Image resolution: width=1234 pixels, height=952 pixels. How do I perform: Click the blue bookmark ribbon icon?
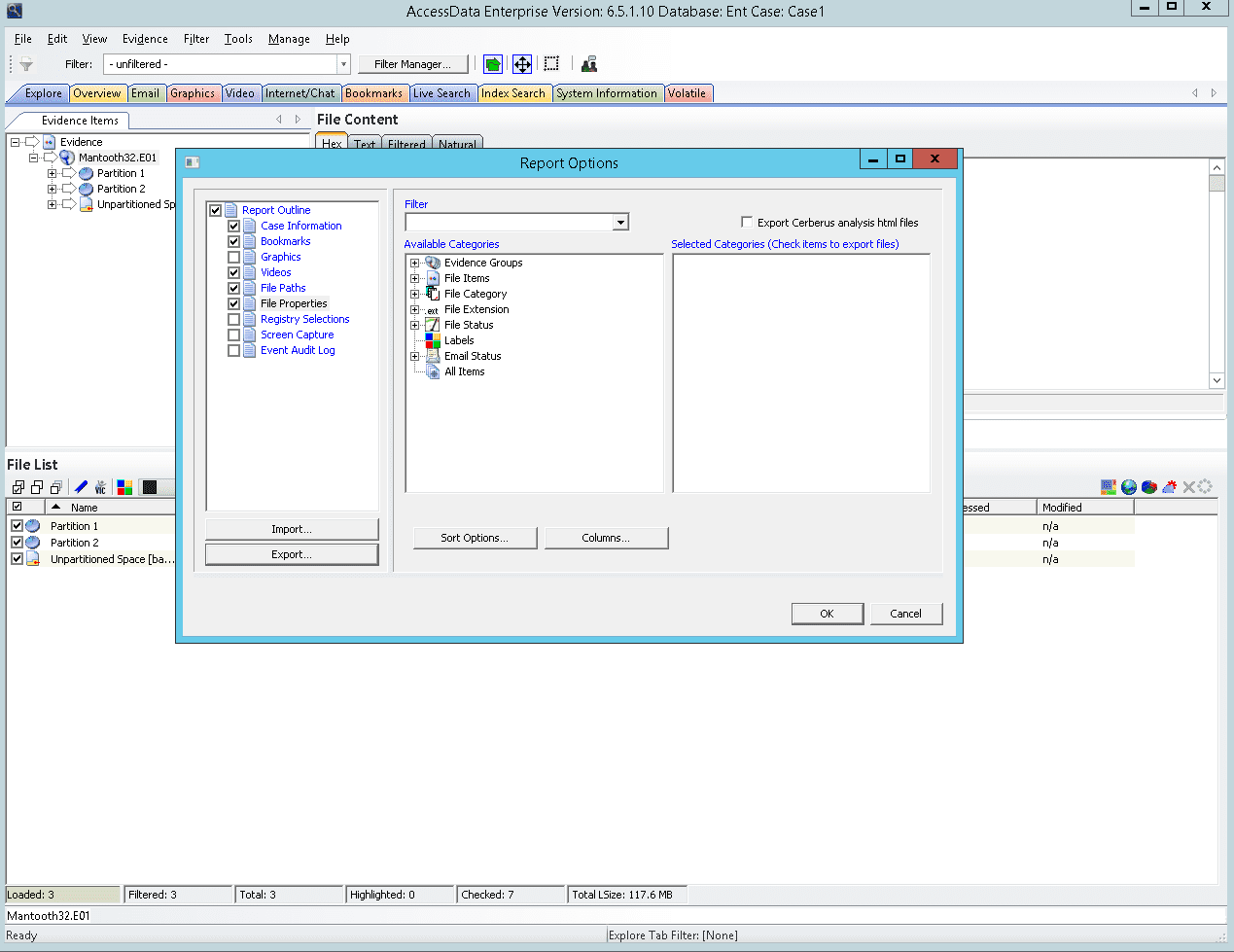click(x=82, y=487)
